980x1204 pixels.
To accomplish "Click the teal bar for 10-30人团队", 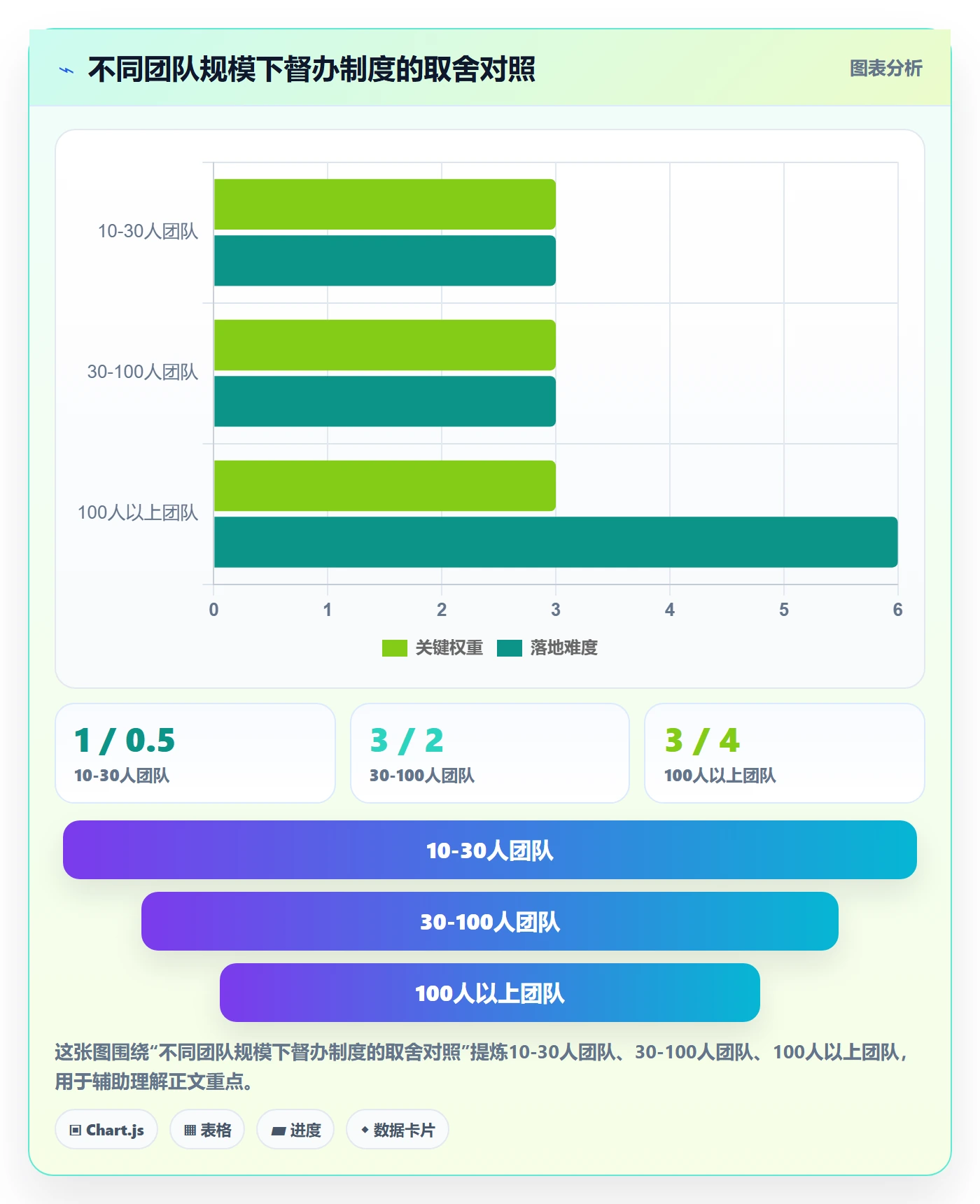I will pyautogui.click(x=385, y=260).
